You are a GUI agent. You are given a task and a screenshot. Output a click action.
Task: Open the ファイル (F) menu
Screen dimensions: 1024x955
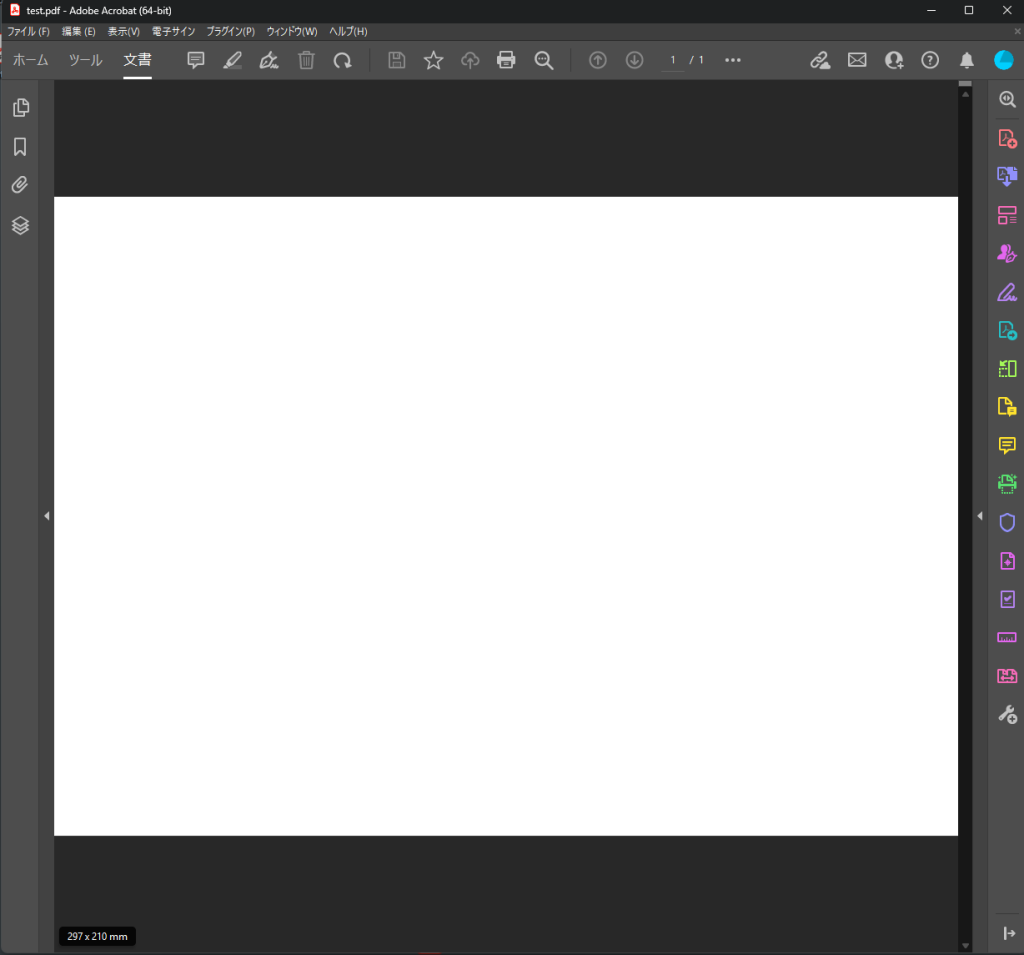pos(28,32)
